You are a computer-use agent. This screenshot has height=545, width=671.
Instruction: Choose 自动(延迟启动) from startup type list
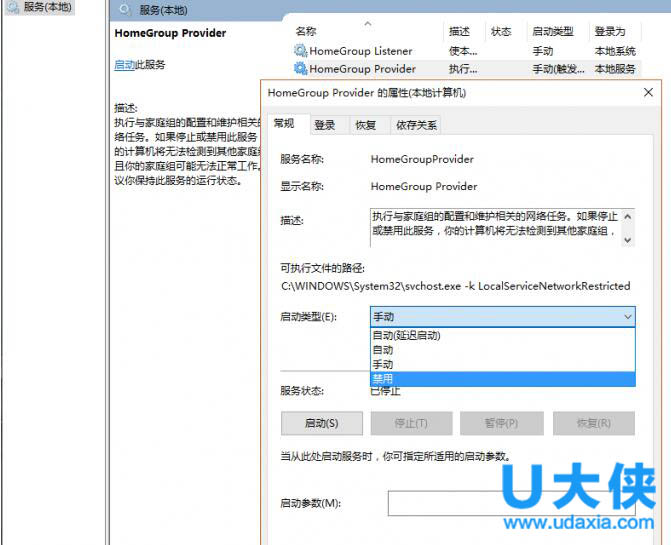tap(406, 336)
